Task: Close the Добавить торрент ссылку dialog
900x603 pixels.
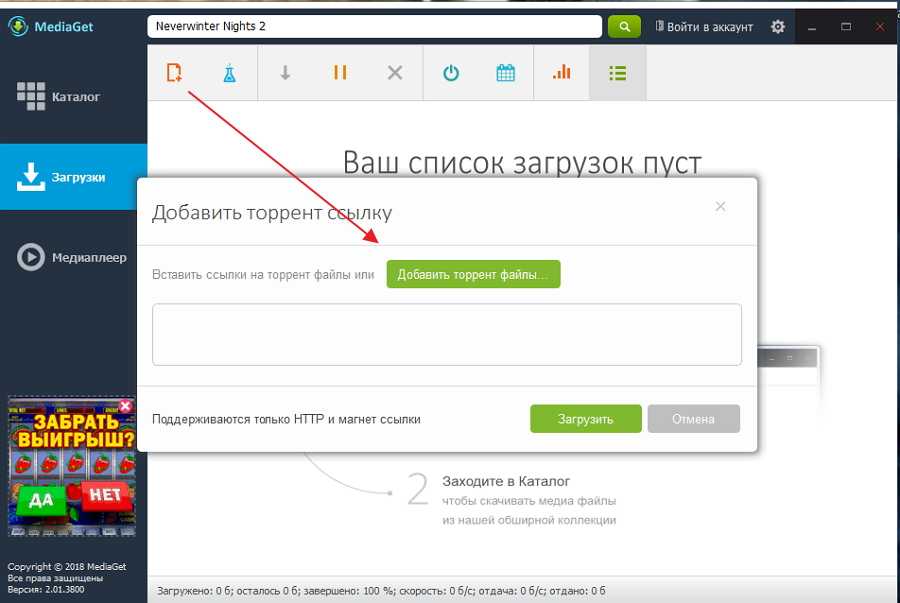Action: pyautogui.click(x=720, y=207)
